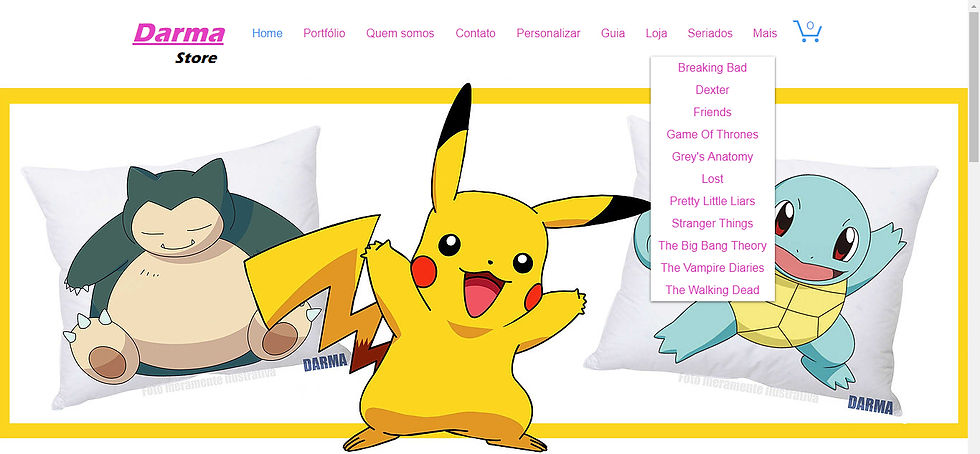Expand the Mais navigation menu
This screenshot has width=980, height=454.
point(765,33)
